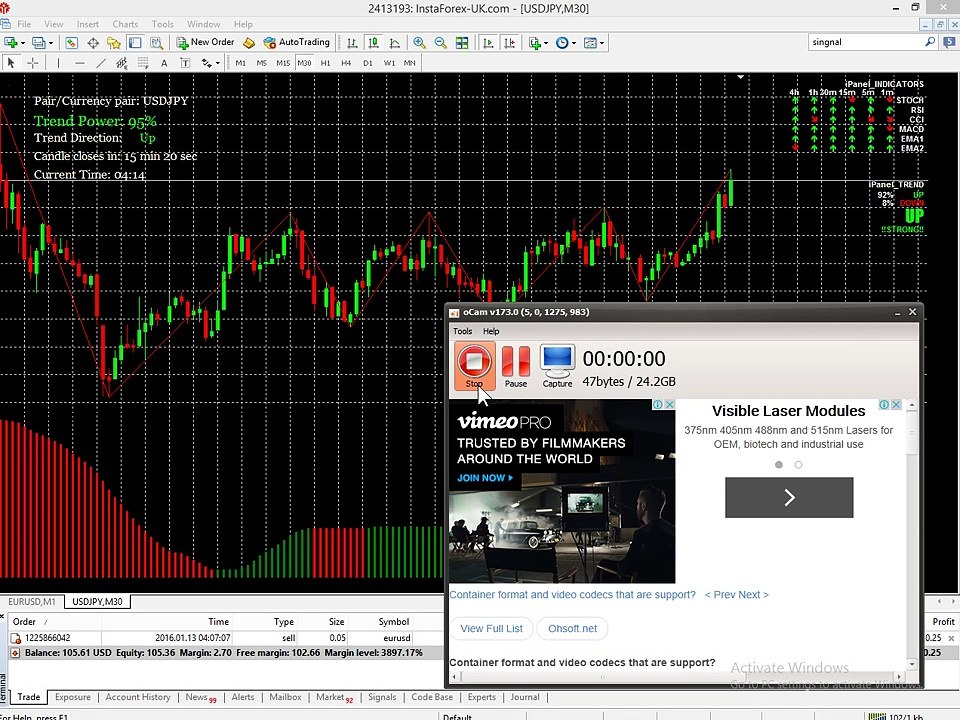This screenshot has width=960, height=720.
Task: Open the Strategy Tester icon
Action: (x=157, y=42)
